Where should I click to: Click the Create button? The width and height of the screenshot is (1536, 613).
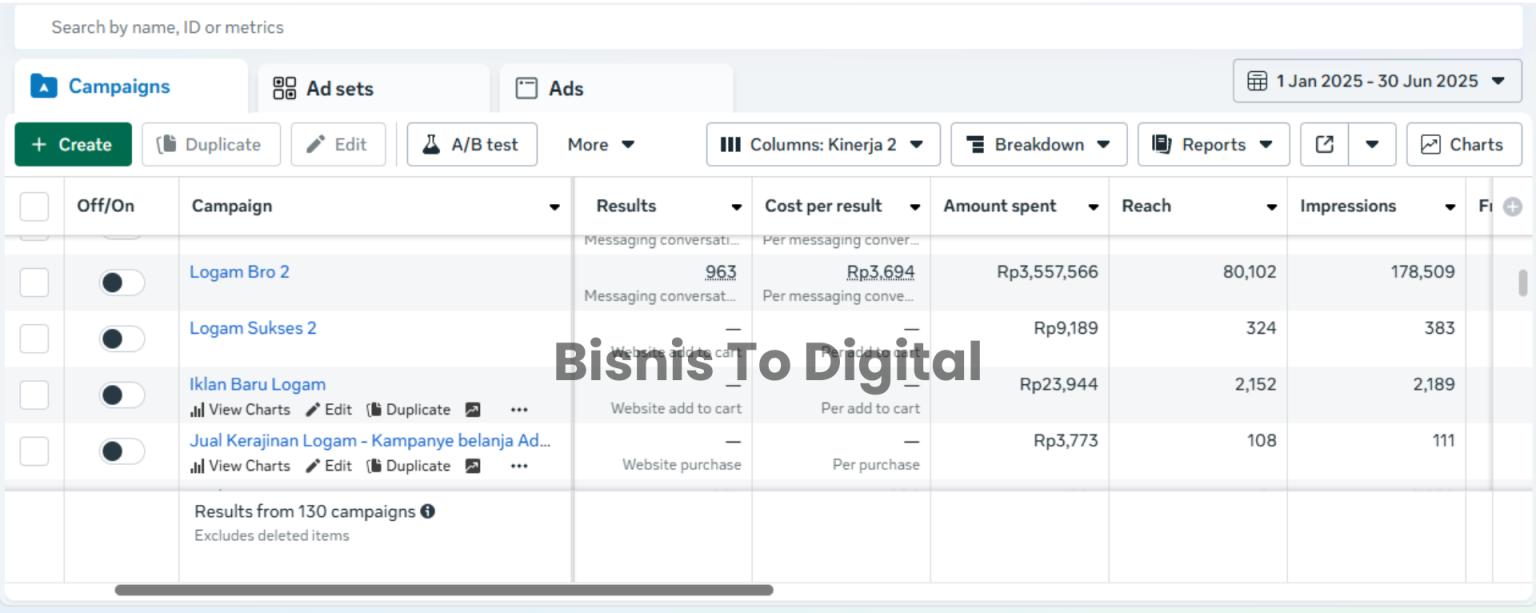[72, 144]
